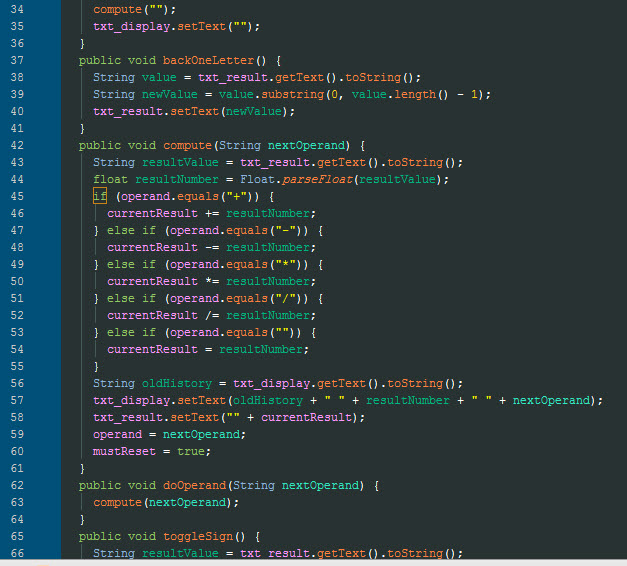The image size is (627, 566).
Task: Click line number 65 in the gutter
Action: (x=17, y=536)
